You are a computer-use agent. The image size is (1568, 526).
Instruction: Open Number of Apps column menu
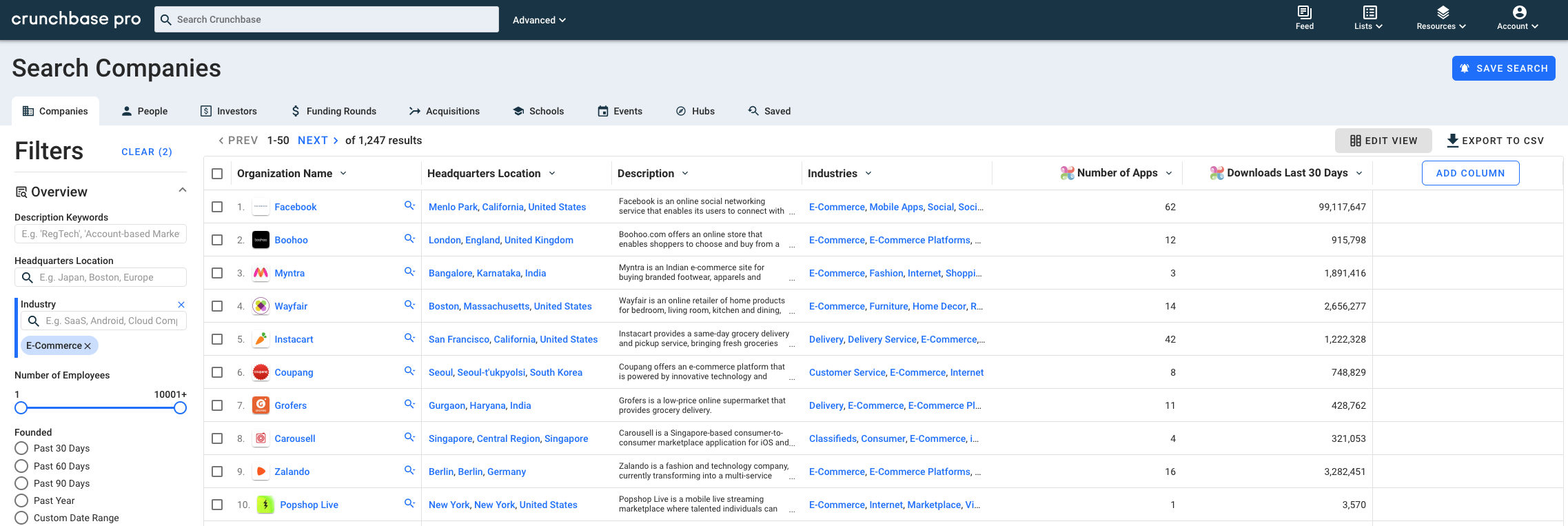tap(1169, 173)
